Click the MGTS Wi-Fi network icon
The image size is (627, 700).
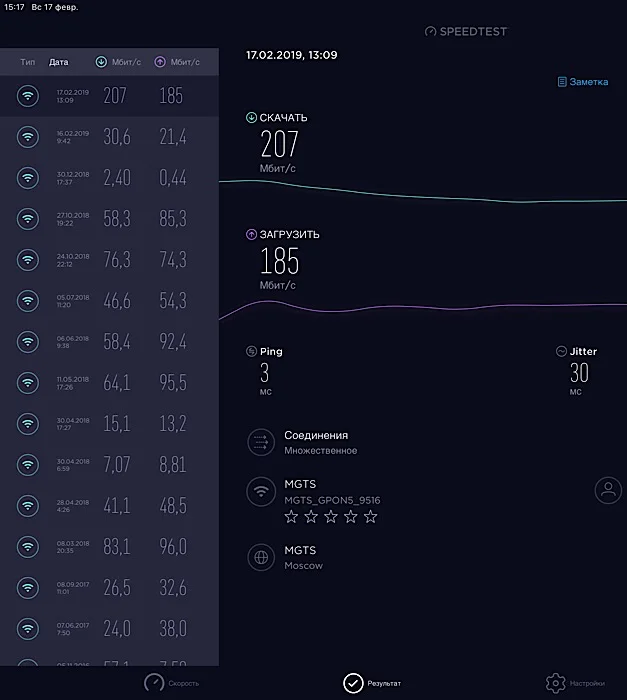click(x=262, y=491)
